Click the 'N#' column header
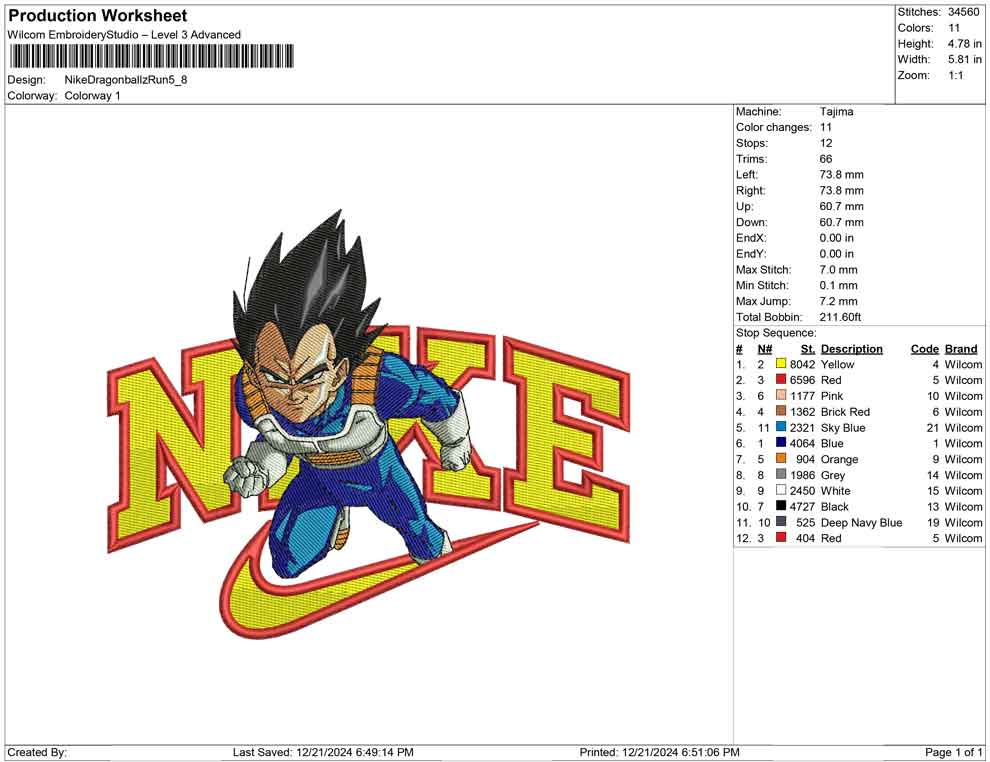 tap(765, 348)
